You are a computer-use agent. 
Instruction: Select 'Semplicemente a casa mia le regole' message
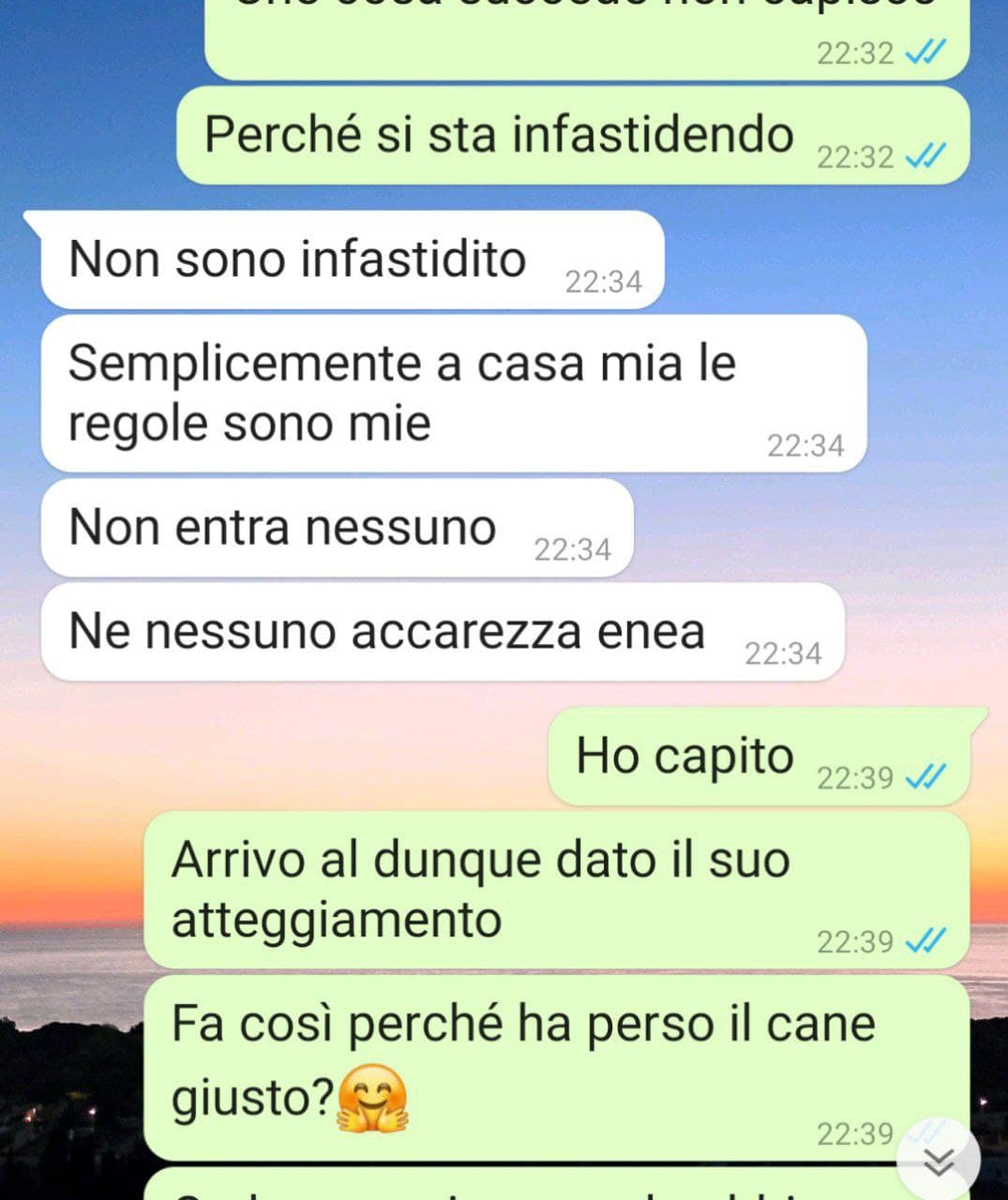pyautogui.click(x=454, y=394)
